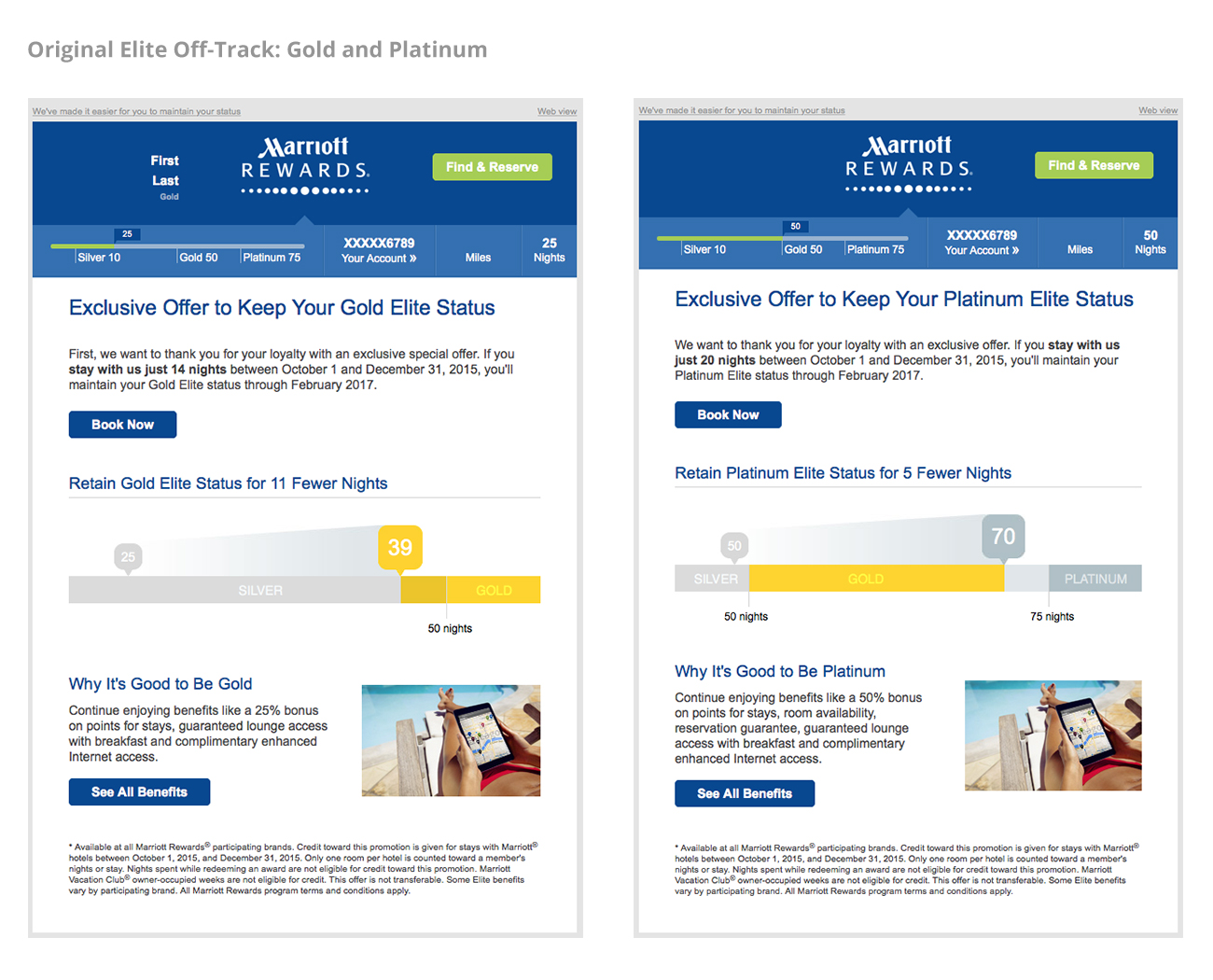The height and width of the screenshot is (980, 1213).
Task: Open See All Benefits under Good to Be Platinum
Action: coord(745,794)
